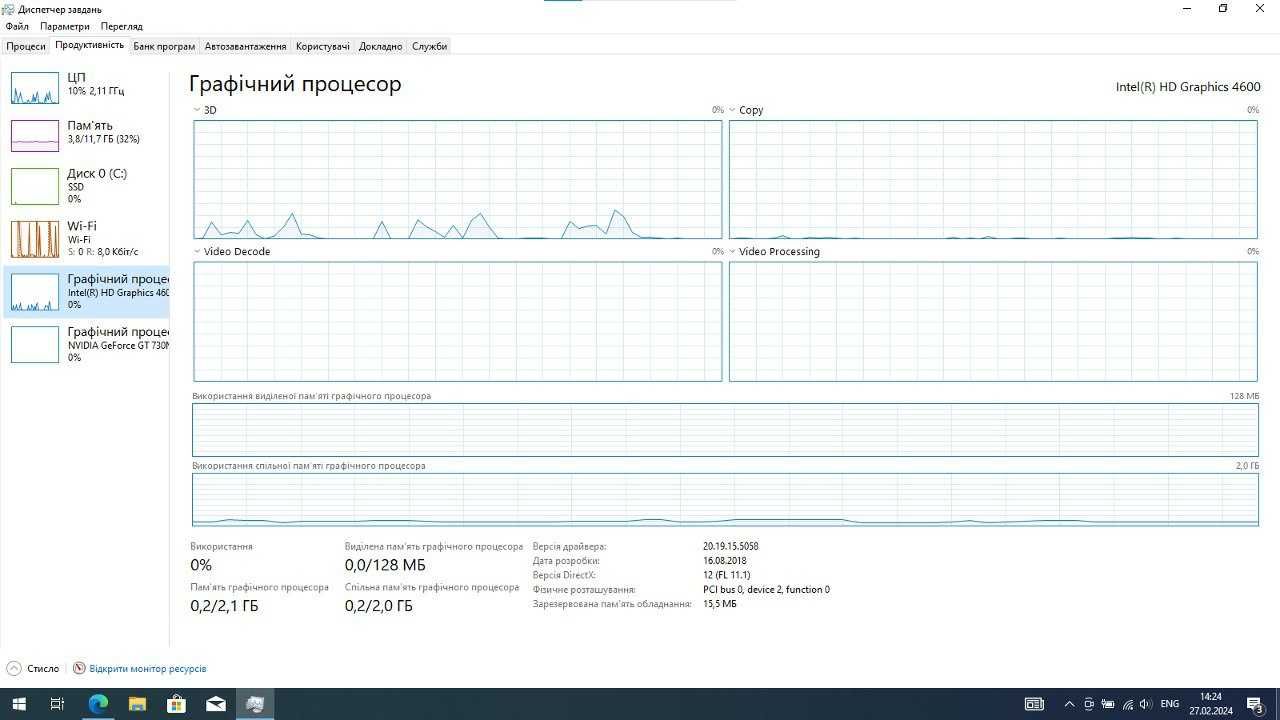Open the Wi-Fi network tray icon

[x=1127, y=704]
